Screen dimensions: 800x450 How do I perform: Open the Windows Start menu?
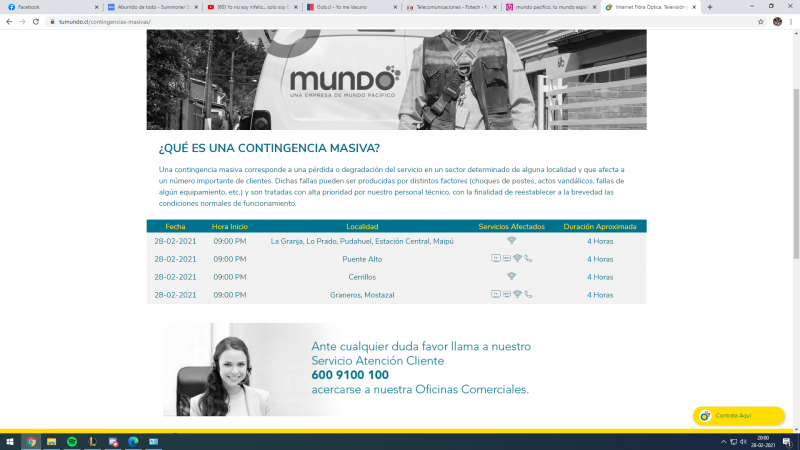[x=10, y=442]
